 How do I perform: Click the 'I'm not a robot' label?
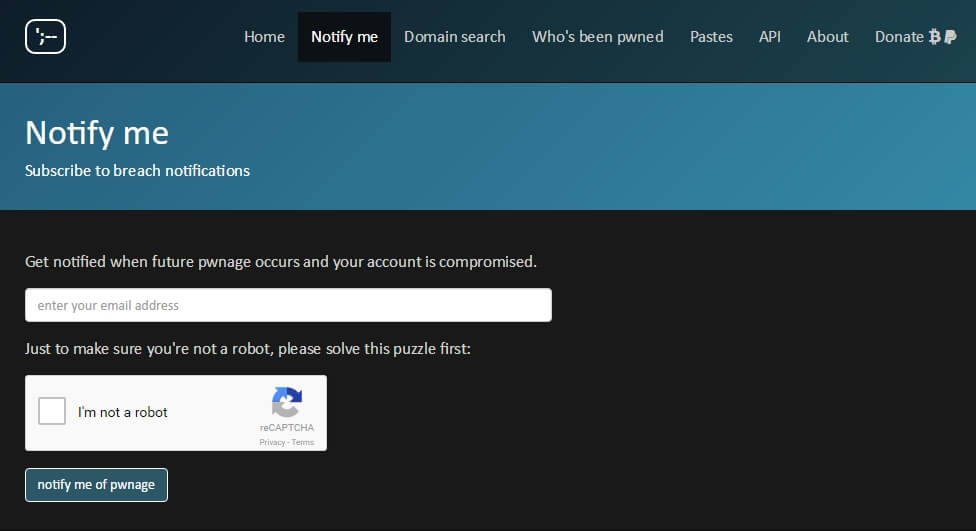click(123, 412)
